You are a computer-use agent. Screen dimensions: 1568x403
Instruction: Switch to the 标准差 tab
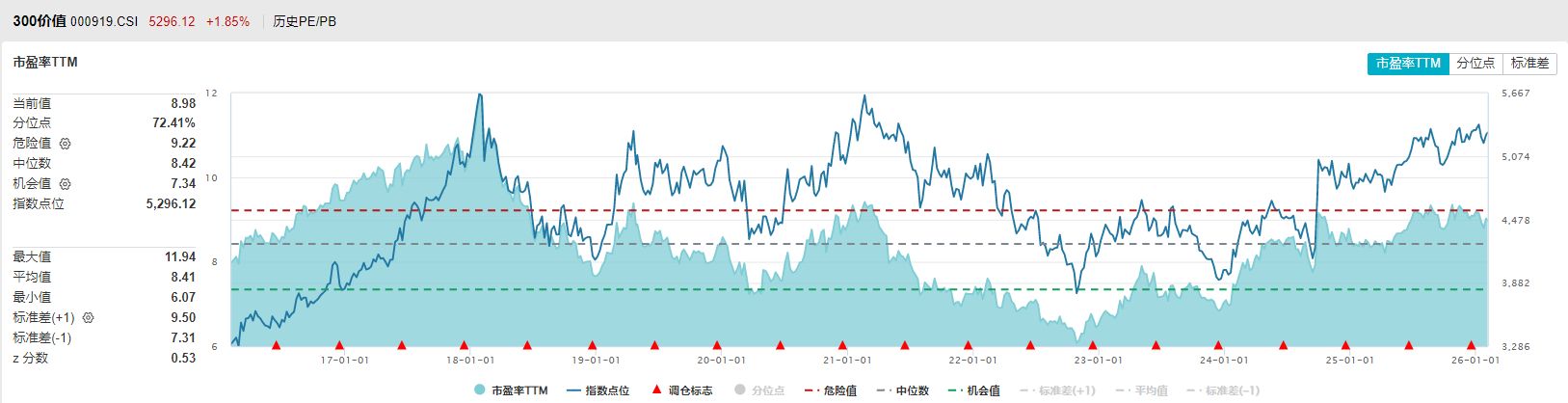click(x=1529, y=64)
